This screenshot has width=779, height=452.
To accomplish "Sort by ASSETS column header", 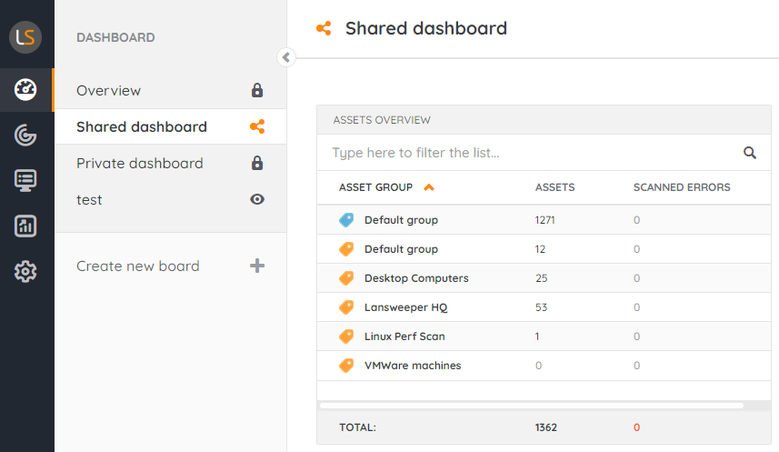I will 555,187.
